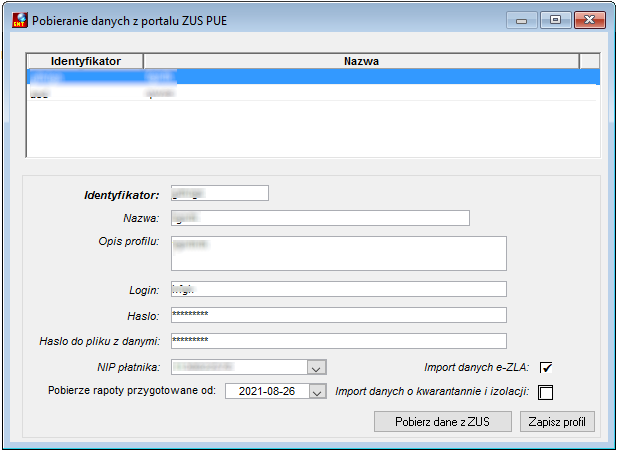Minimize the ZUS PUE window
The width and height of the screenshot is (617, 451).
pos(521,20)
